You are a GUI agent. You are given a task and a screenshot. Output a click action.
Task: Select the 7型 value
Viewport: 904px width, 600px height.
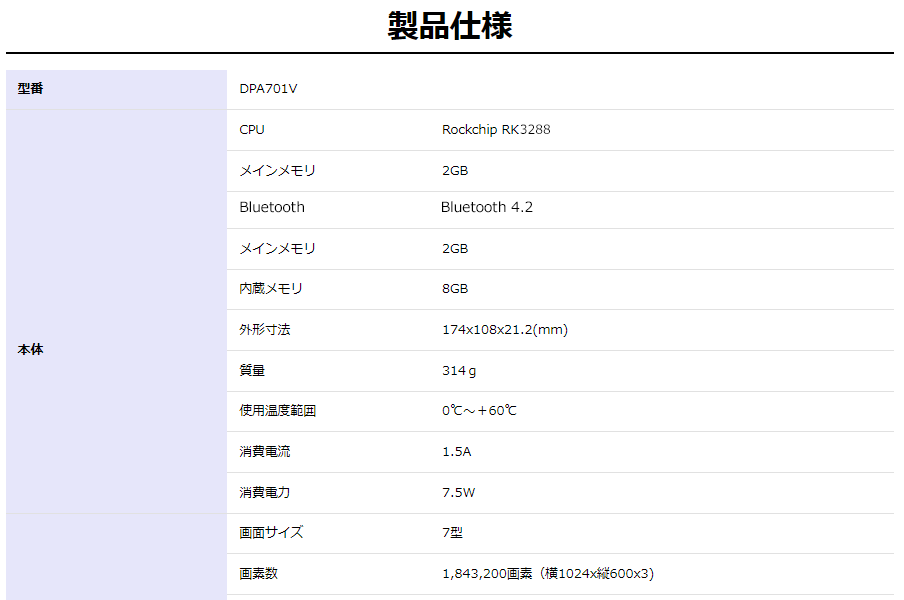tap(452, 533)
